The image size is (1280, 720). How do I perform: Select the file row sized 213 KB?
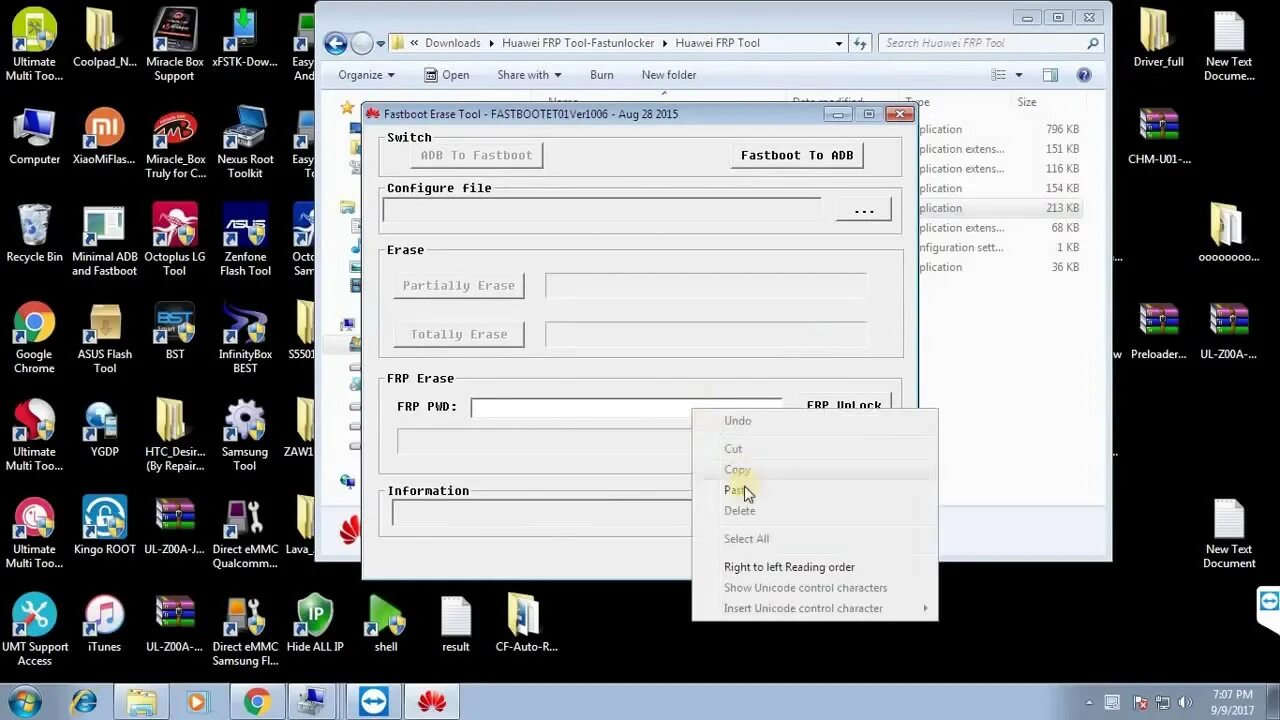(x=1000, y=208)
